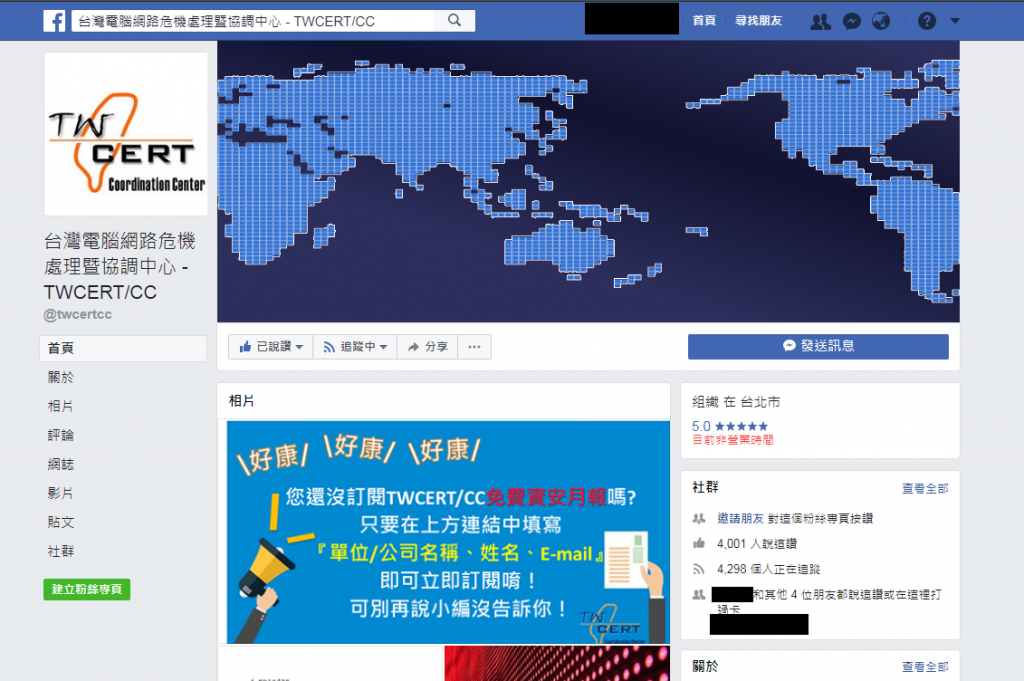The height and width of the screenshot is (681, 1024).
Task: Click the 4,298 個人正在追蹤 text
Action: [768, 569]
